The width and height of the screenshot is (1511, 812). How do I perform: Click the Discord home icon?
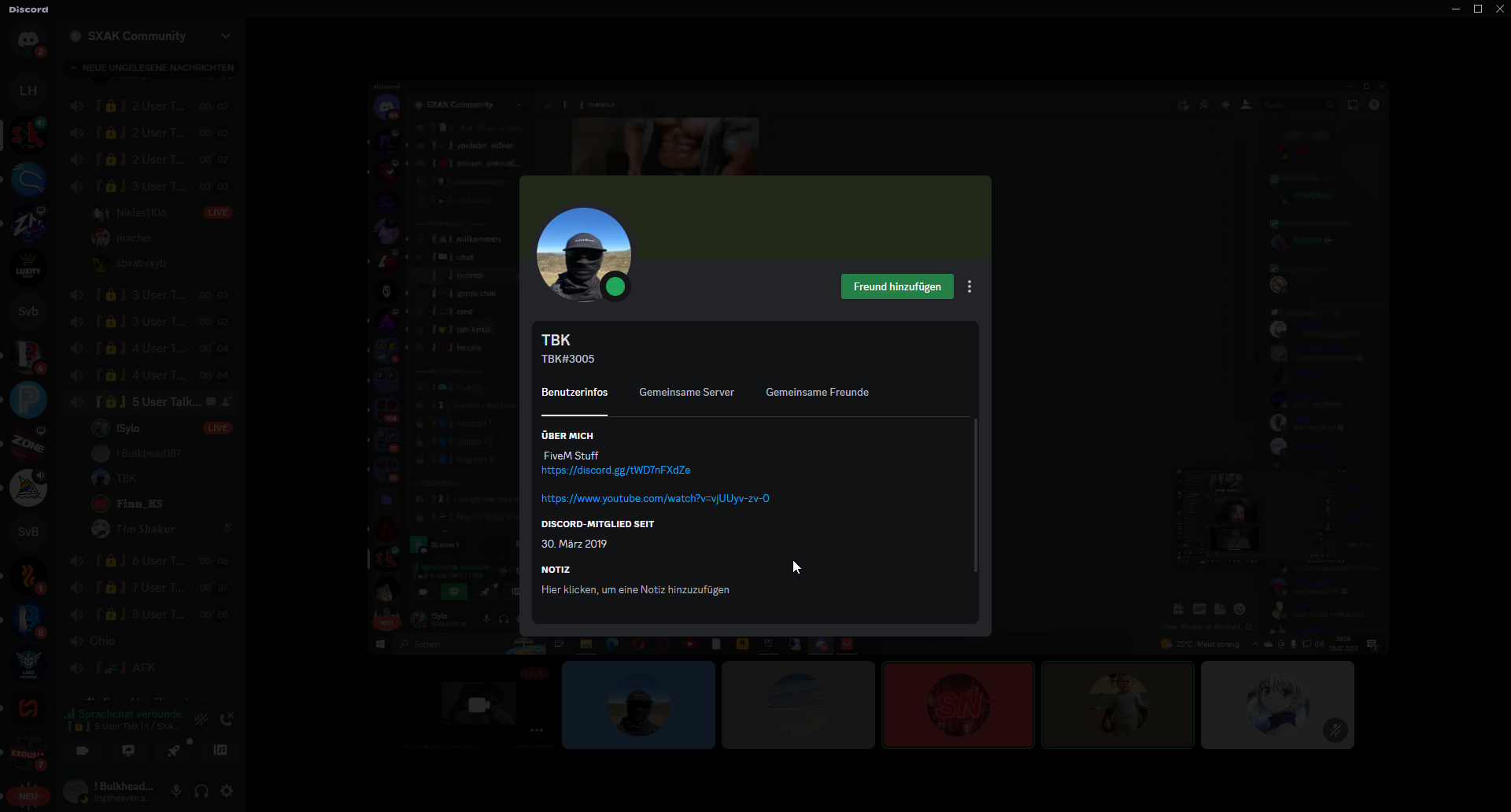28,39
